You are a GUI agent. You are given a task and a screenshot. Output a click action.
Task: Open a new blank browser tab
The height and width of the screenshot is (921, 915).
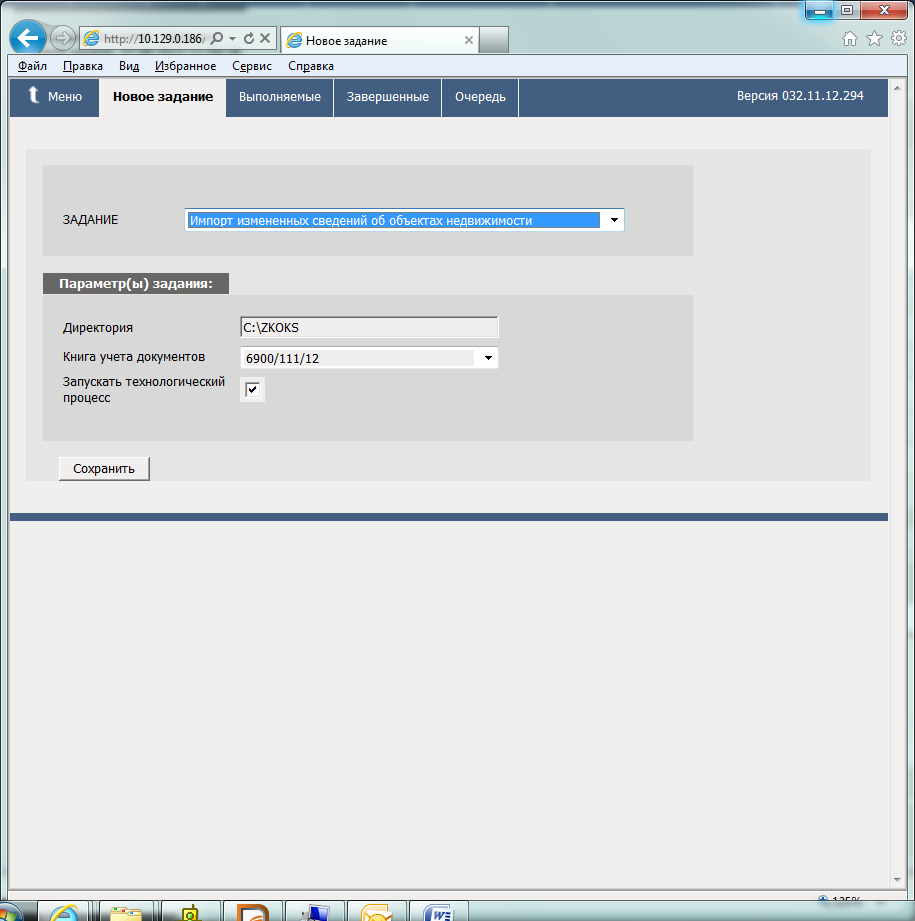[494, 41]
